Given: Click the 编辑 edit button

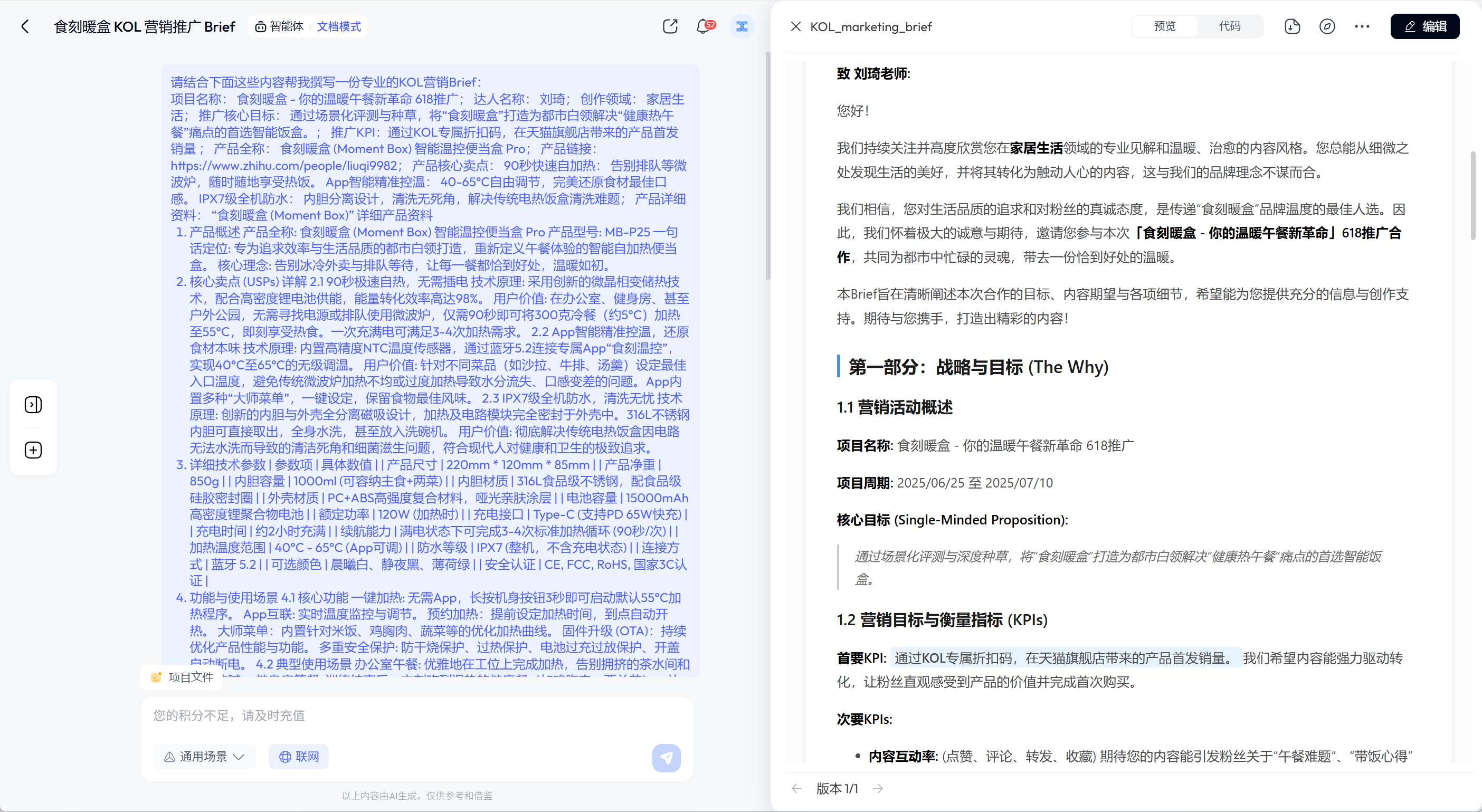Looking at the screenshot, I should click(1424, 26).
